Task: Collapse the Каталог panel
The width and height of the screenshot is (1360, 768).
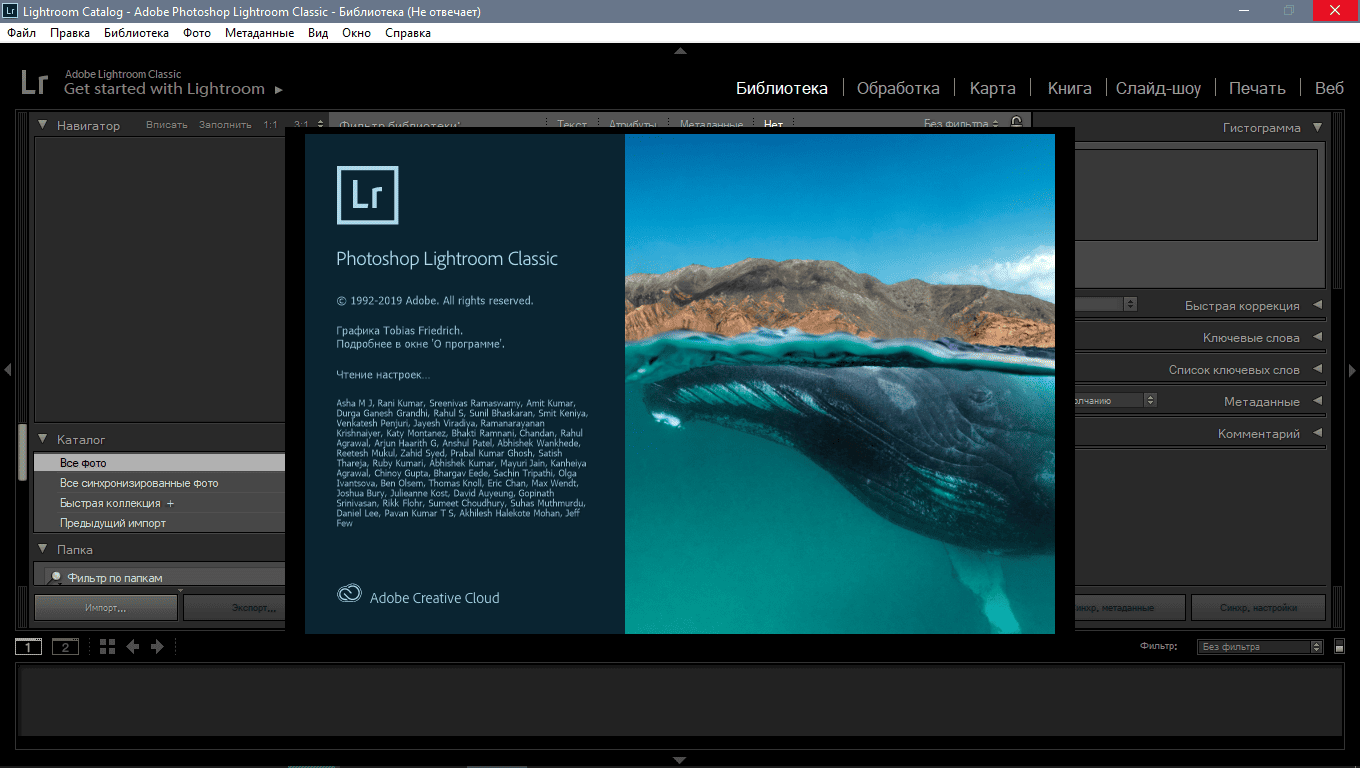Action: [43, 439]
